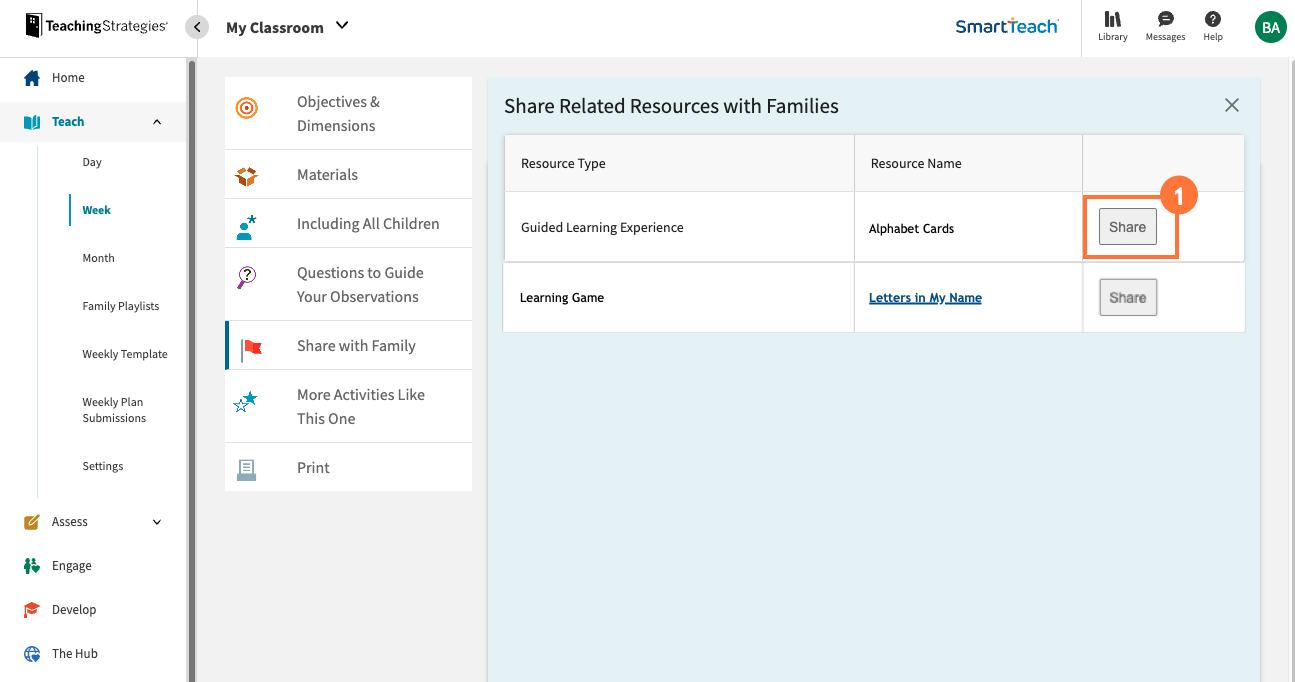The height and width of the screenshot is (682, 1295).
Task: Open The Hub globe item
Action: [32, 654]
